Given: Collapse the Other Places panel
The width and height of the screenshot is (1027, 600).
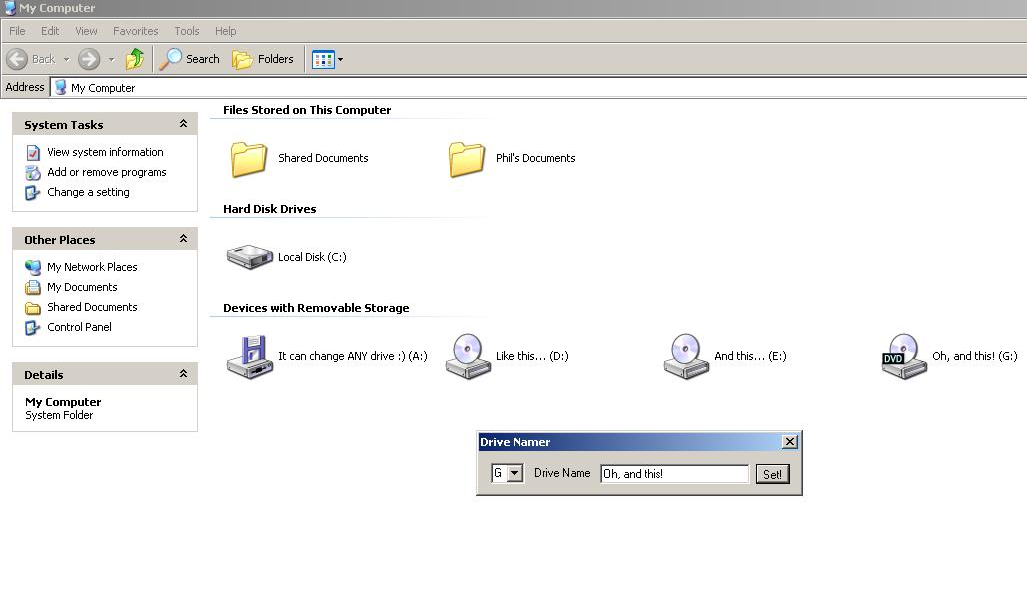Looking at the screenshot, I should coord(183,239).
